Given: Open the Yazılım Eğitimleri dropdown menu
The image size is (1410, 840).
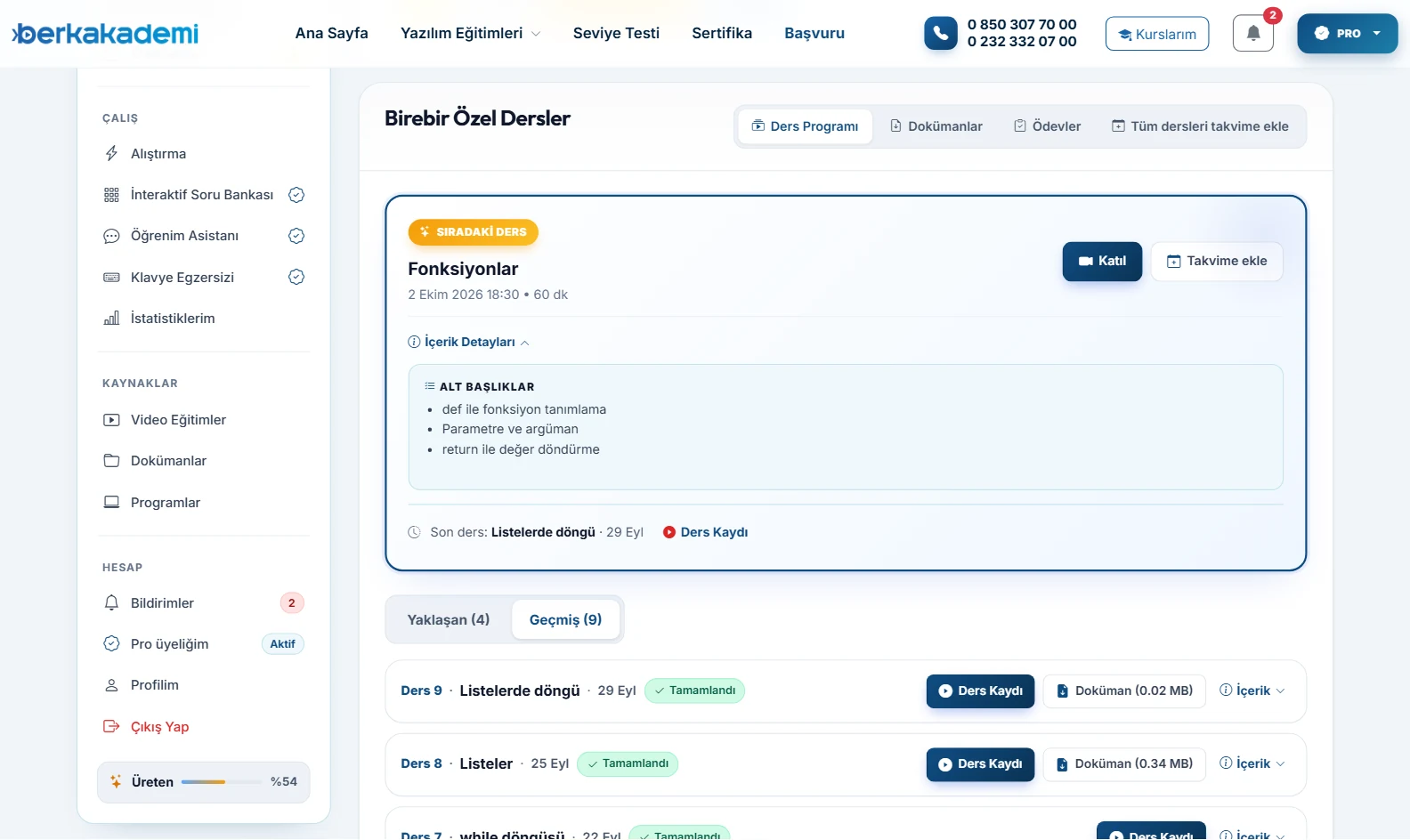Looking at the screenshot, I should point(470,33).
